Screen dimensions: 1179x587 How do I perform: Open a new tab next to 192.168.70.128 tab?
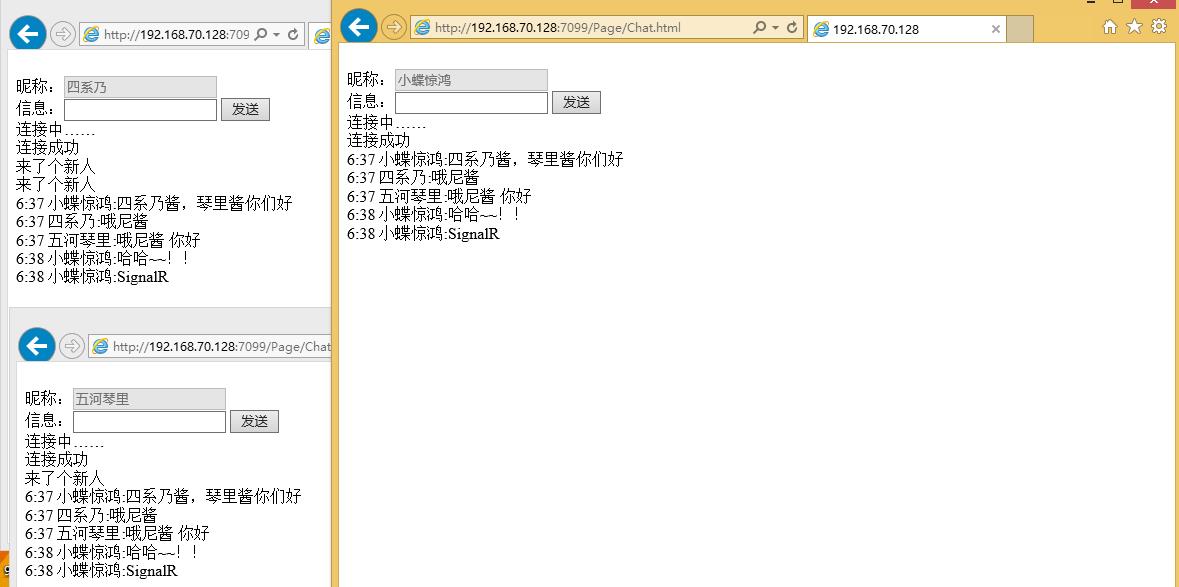click(1020, 29)
